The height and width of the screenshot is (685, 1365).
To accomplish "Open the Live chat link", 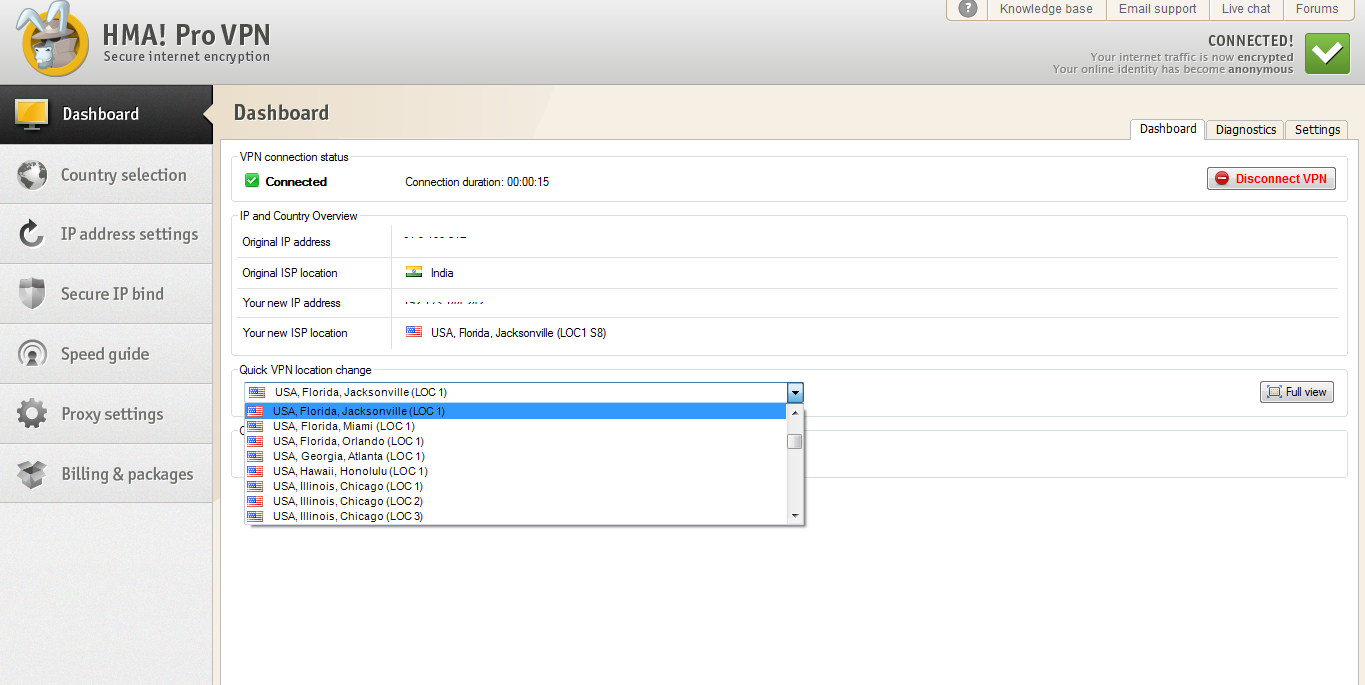I will (1246, 9).
